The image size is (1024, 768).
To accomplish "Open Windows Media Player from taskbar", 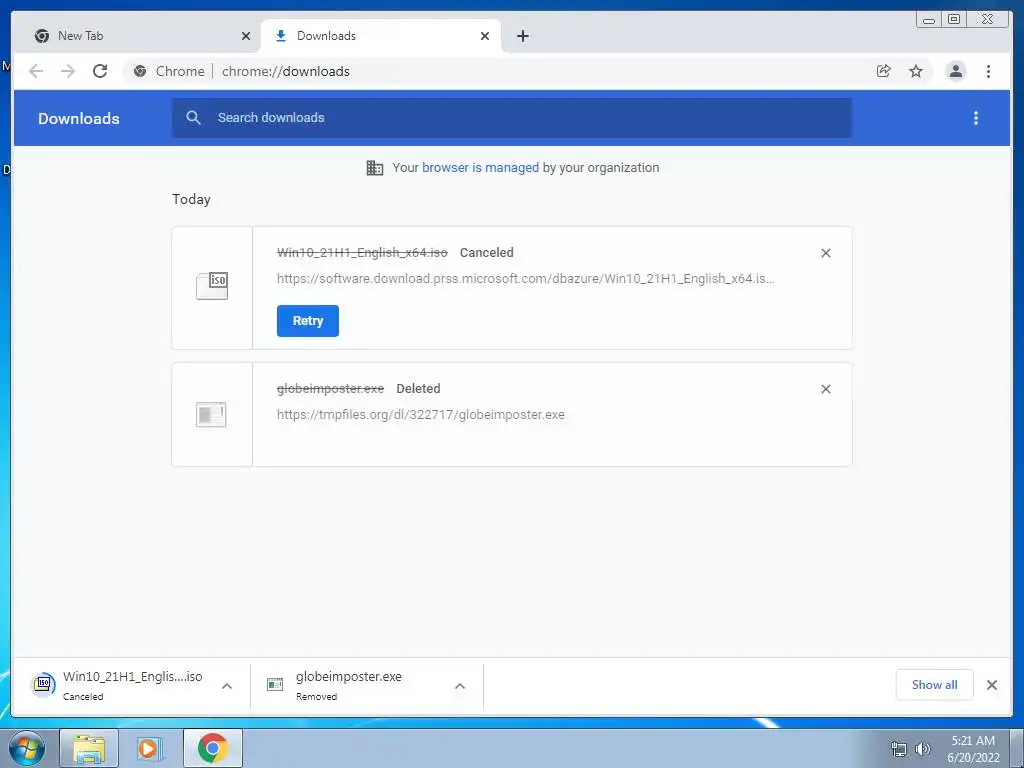I will [149, 748].
